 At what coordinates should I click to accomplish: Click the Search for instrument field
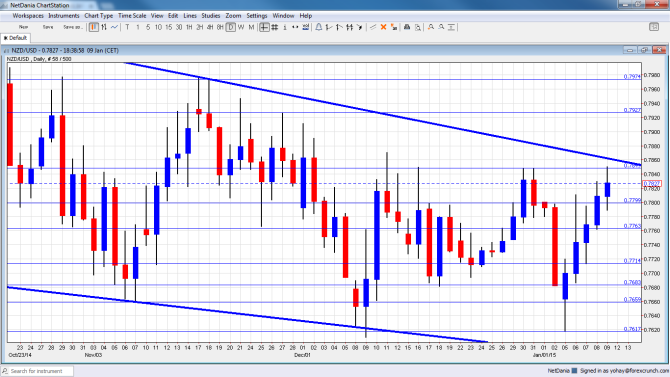coord(37,371)
